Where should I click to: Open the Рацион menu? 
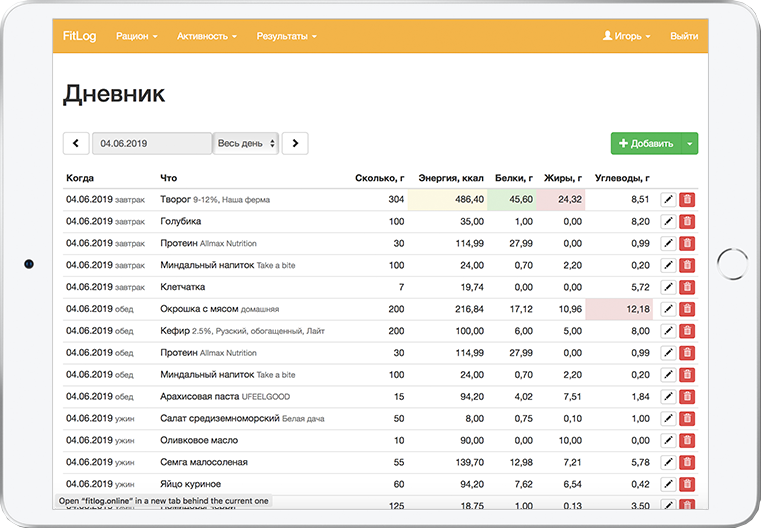137,36
